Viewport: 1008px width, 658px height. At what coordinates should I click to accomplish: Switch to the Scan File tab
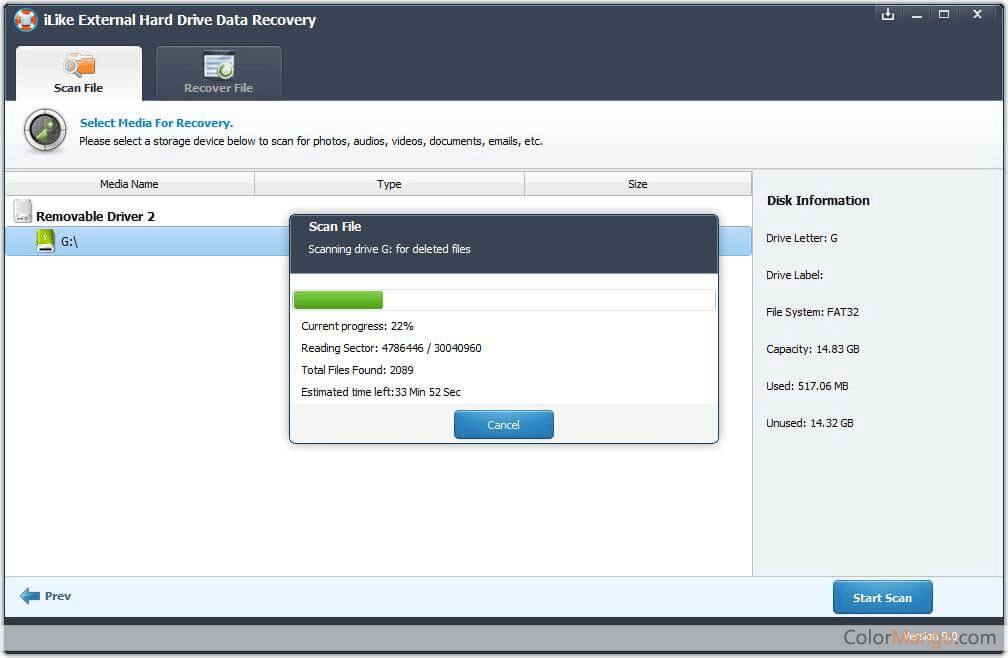[79, 73]
